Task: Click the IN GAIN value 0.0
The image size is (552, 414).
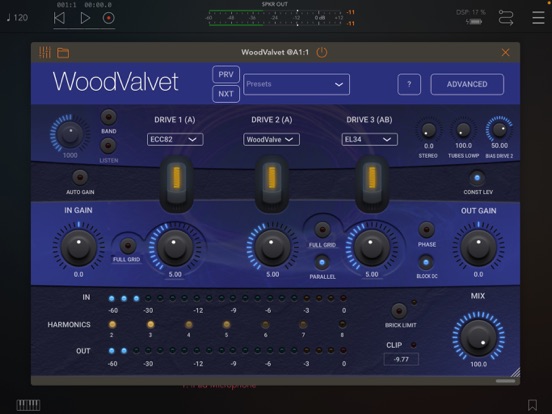Action: pyautogui.click(x=79, y=275)
